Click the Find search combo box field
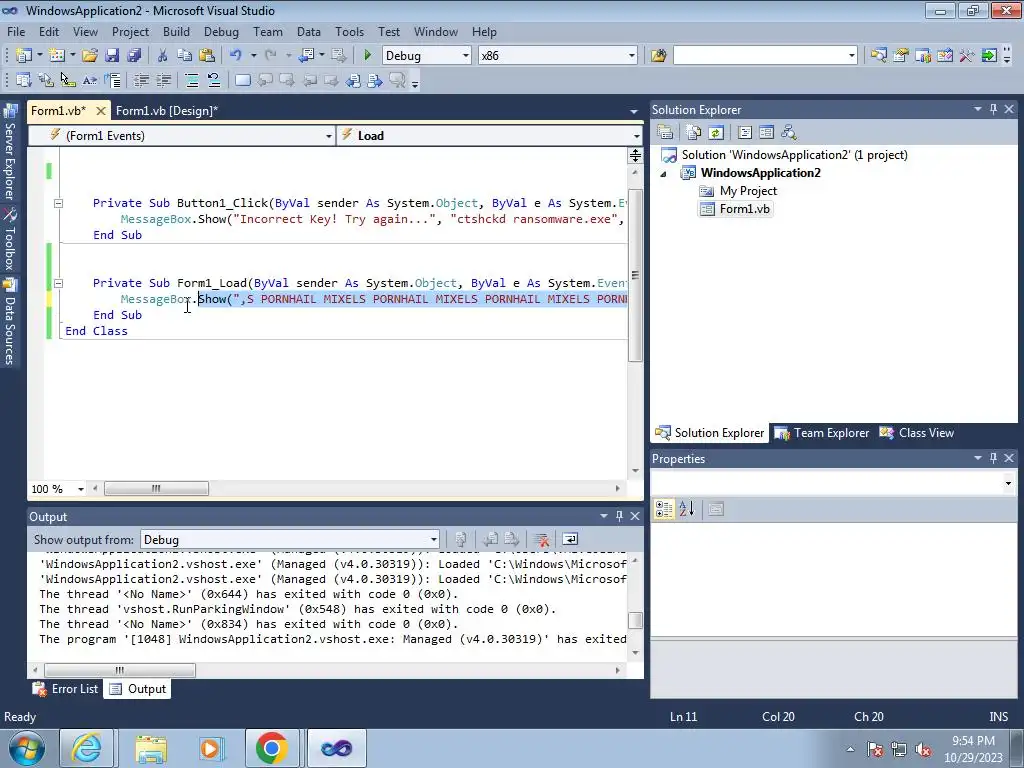 tap(760, 56)
